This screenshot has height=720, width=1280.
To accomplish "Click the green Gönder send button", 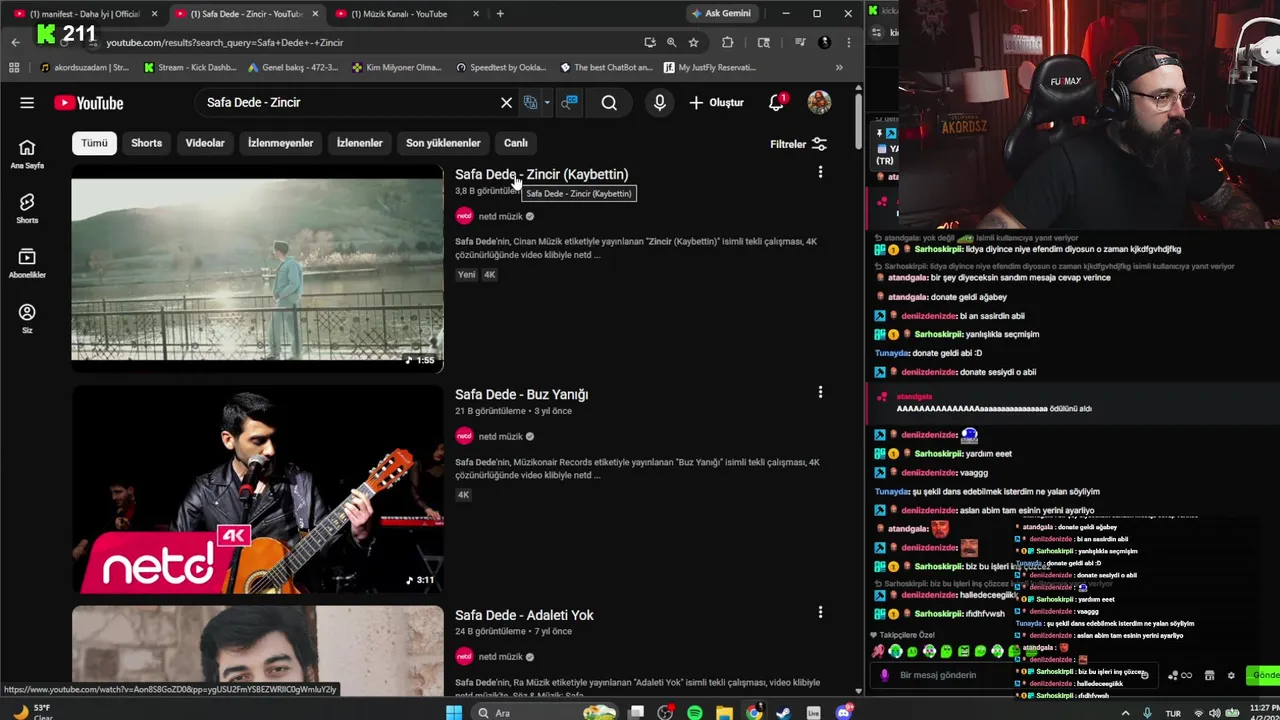I will (x=1264, y=675).
